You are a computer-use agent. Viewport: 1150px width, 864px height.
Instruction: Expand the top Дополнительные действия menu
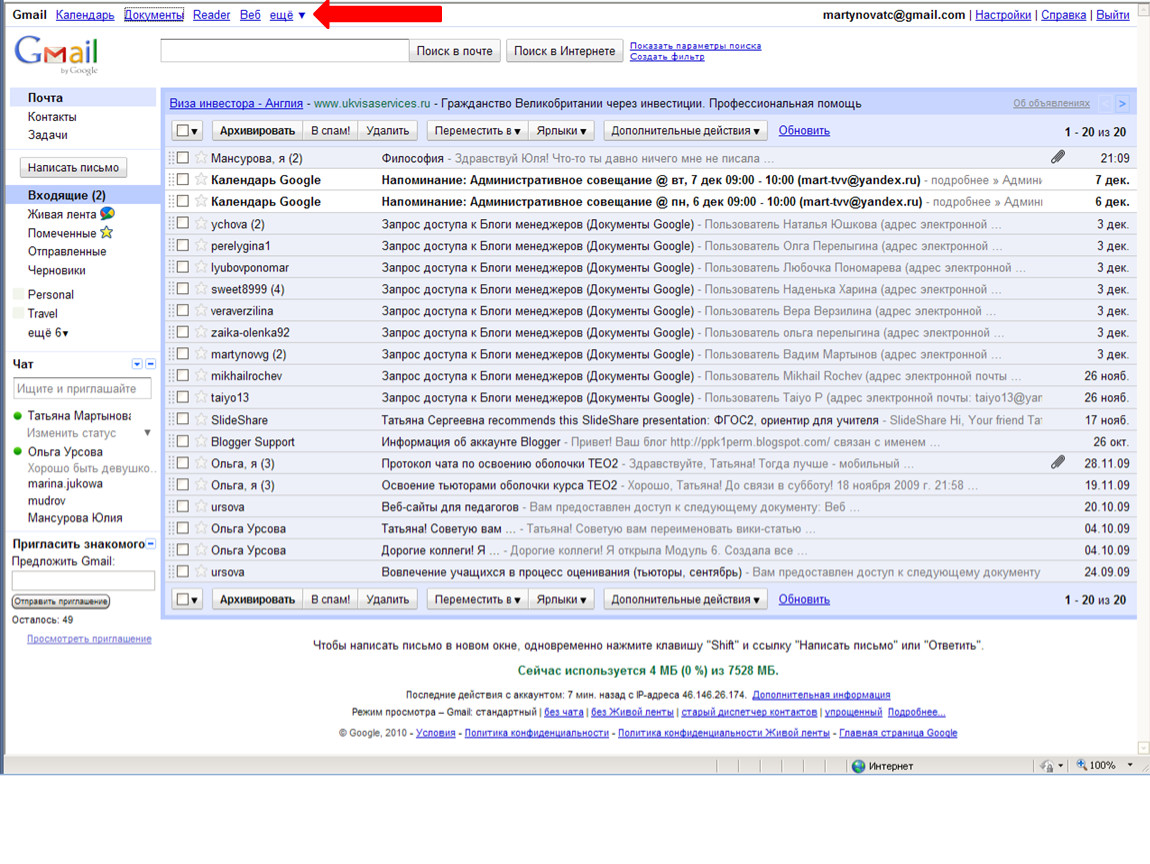(x=685, y=131)
